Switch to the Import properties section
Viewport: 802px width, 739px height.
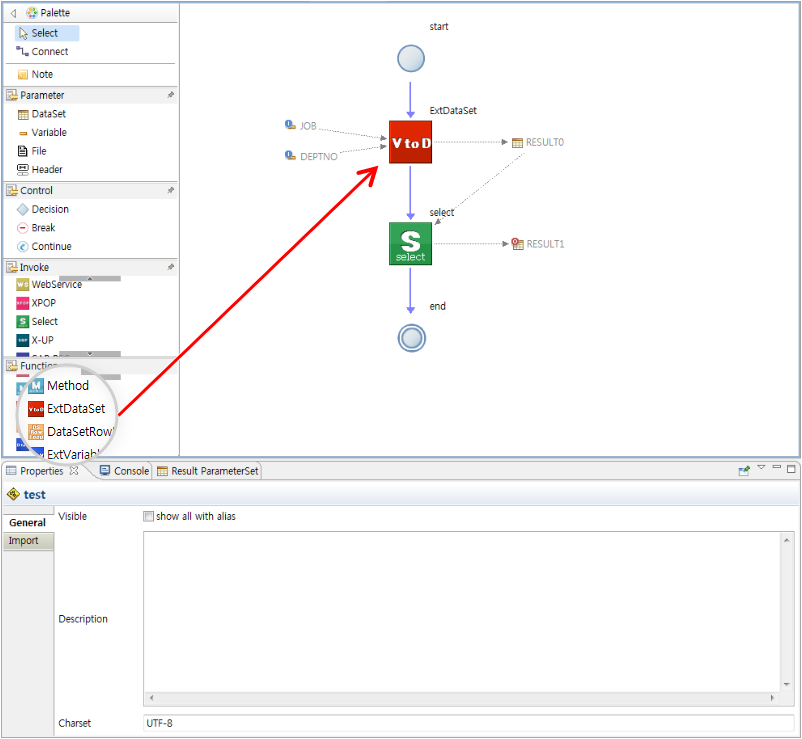tap(24, 541)
